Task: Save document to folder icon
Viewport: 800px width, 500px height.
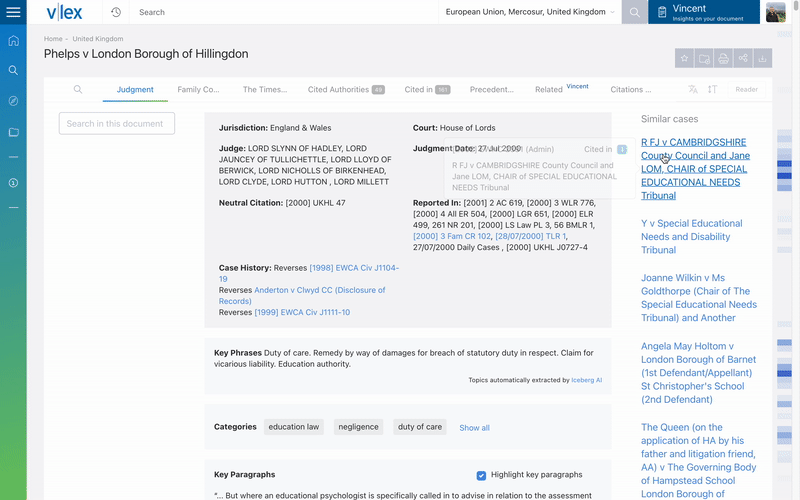Action: pyautogui.click(x=704, y=58)
